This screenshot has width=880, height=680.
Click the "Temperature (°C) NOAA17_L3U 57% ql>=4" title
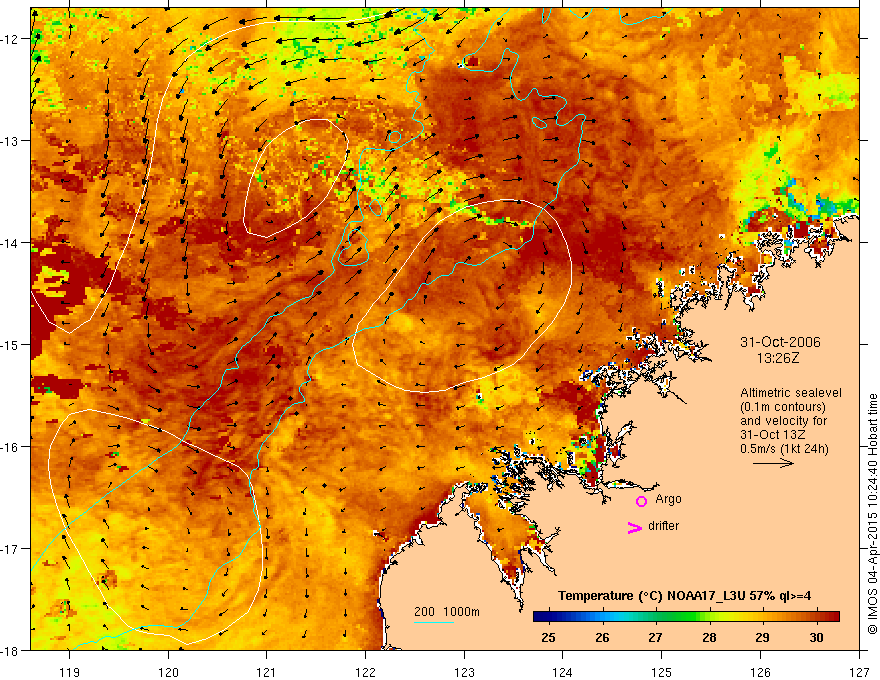point(684,596)
